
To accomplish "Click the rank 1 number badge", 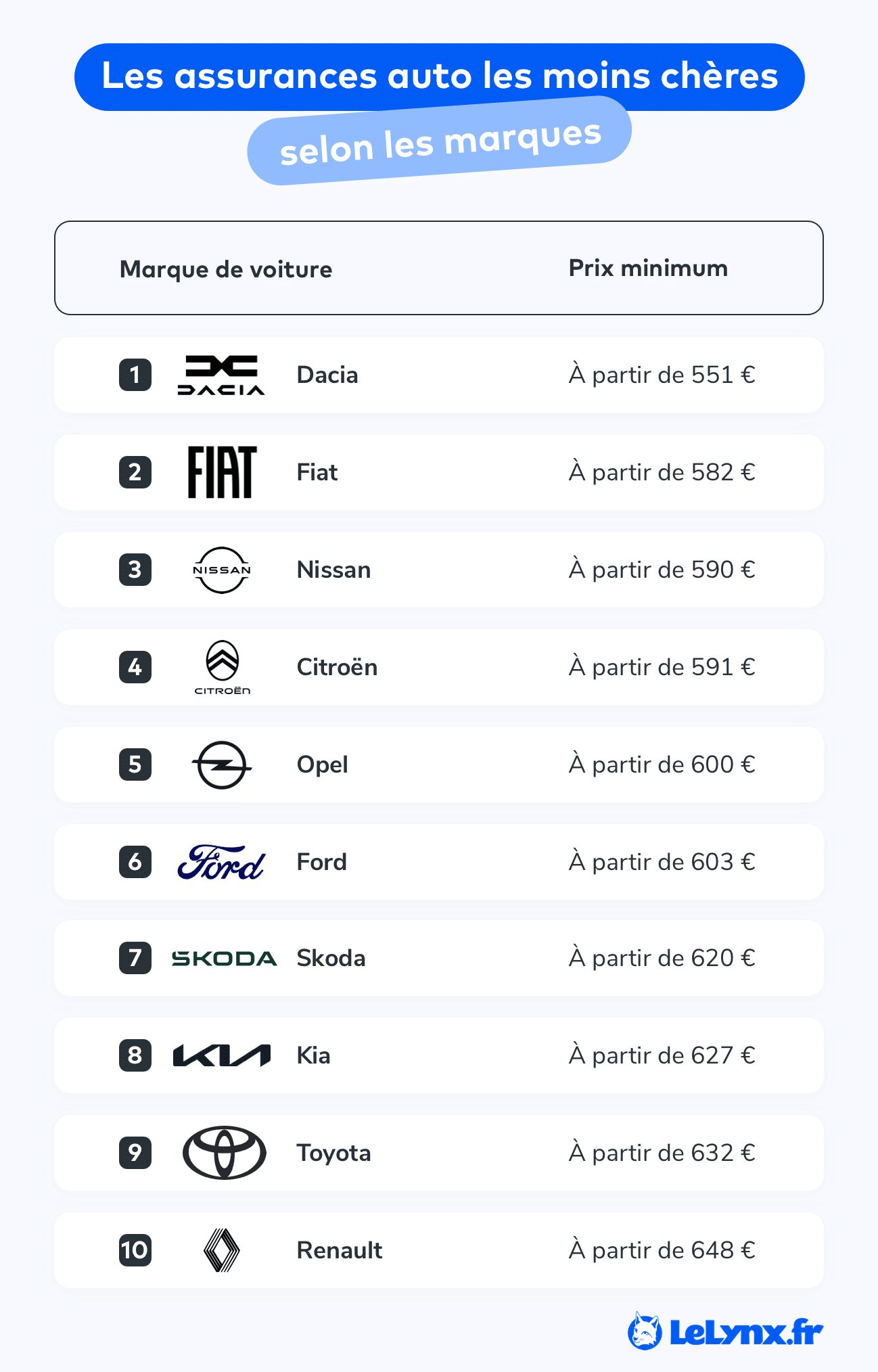I will pos(135,375).
